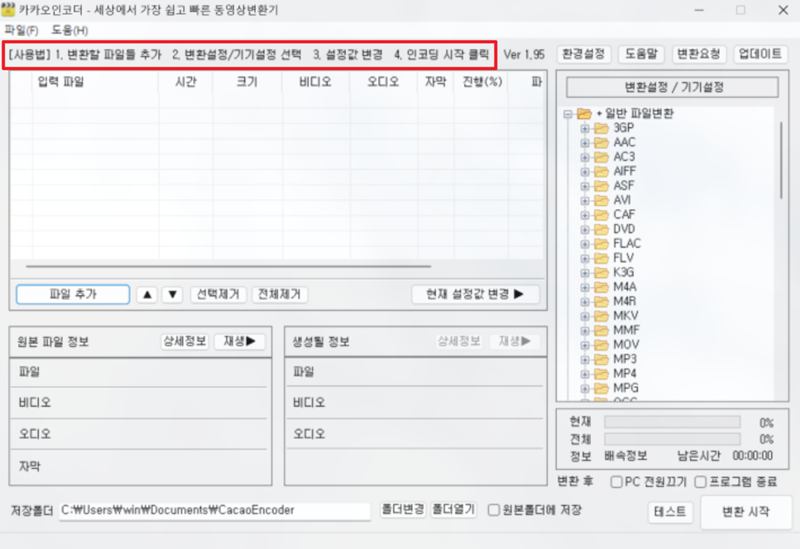Viewport: 800px width, 549px height.
Task: Select the MOV folder icon
Action: tap(602, 345)
